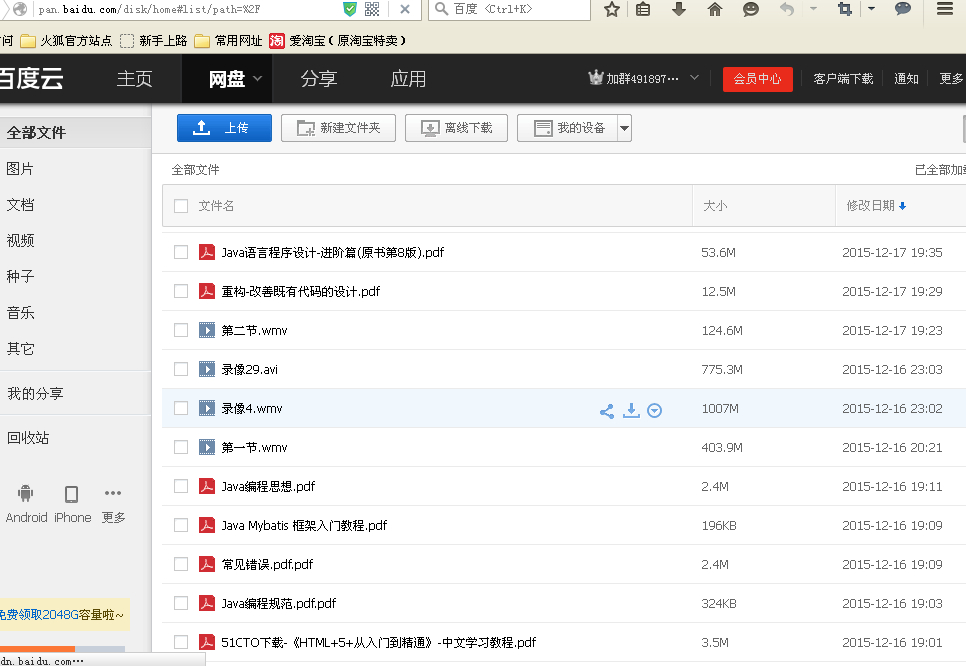The height and width of the screenshot is (666, 966).
Task: Click the blue 上传 button
Action: point(224,128)
